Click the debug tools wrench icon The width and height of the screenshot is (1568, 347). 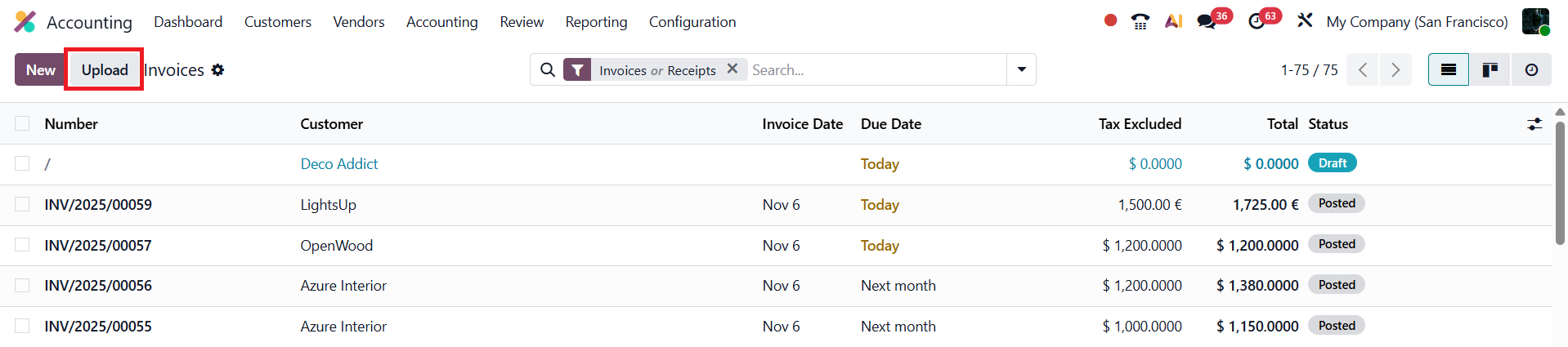coord(1305,20)
